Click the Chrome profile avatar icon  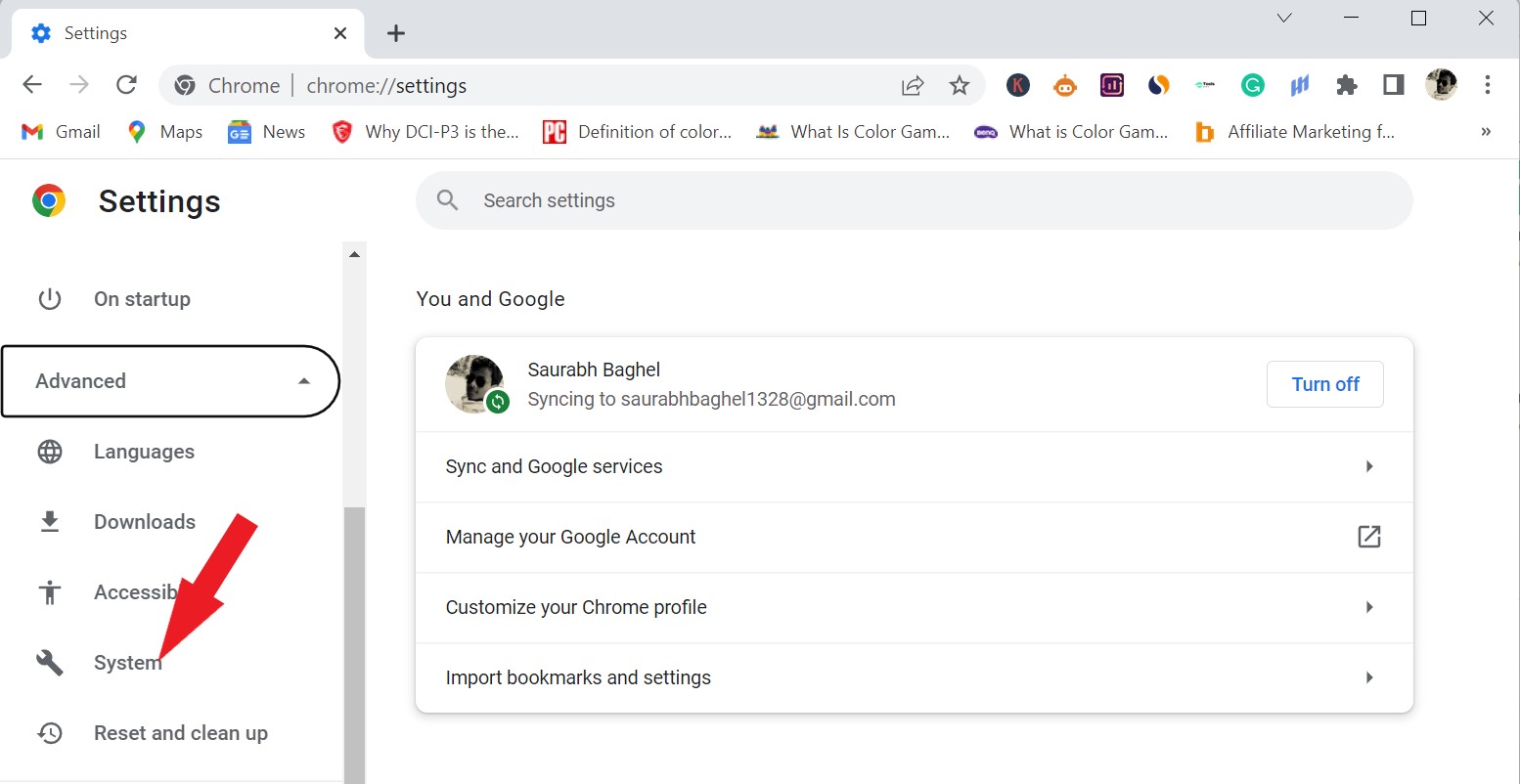coord(1441,85)
